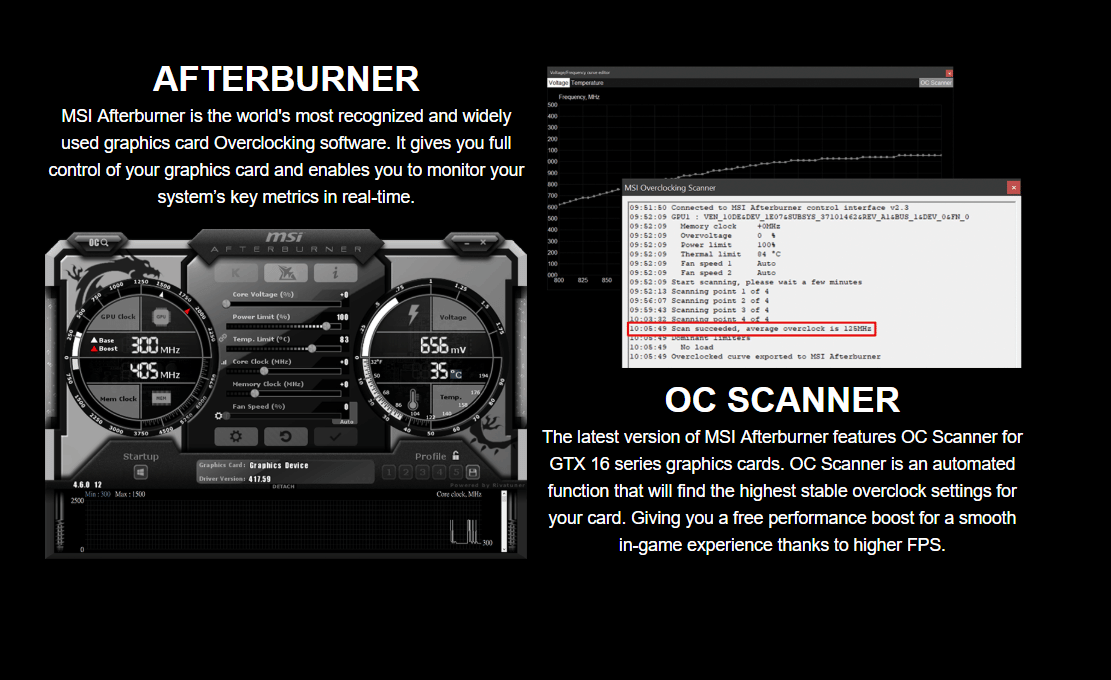Viewport: 1111px width, 680px height.
Task: Reset settings with the circular arrow button
Action: pos(286,437)
